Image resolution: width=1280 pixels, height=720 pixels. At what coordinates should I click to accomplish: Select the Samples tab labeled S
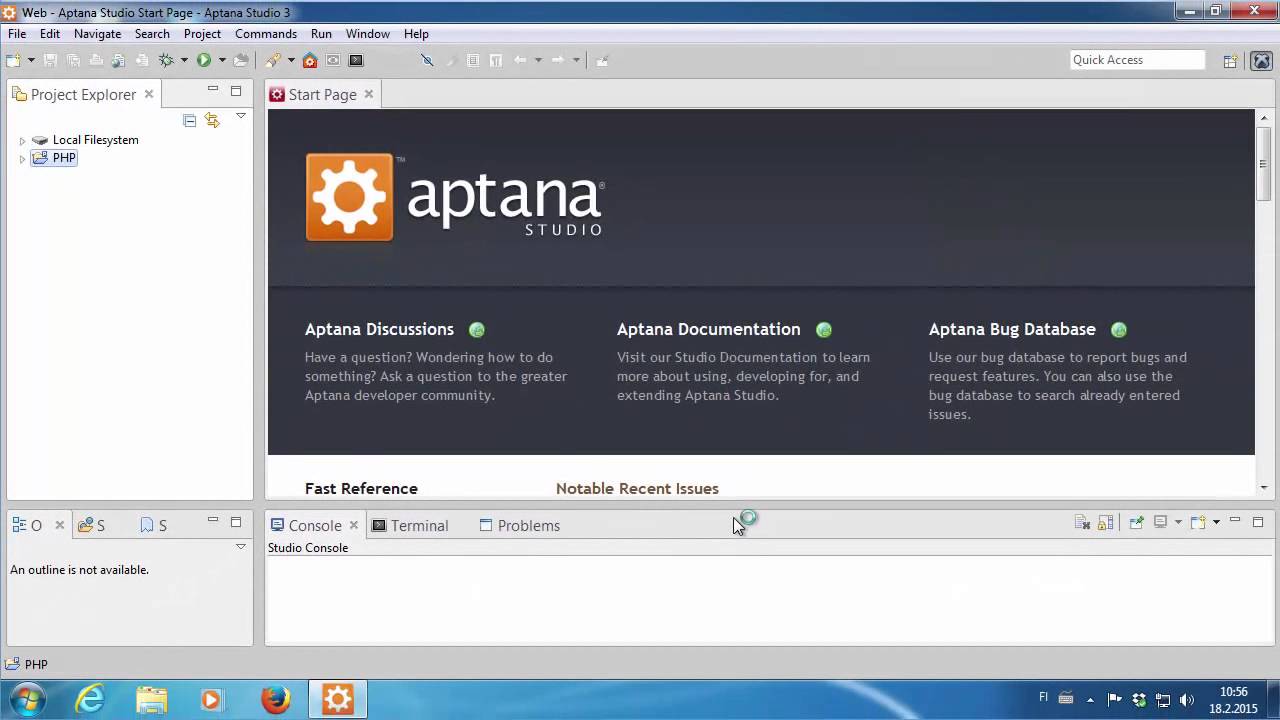[x=92, y=525]
